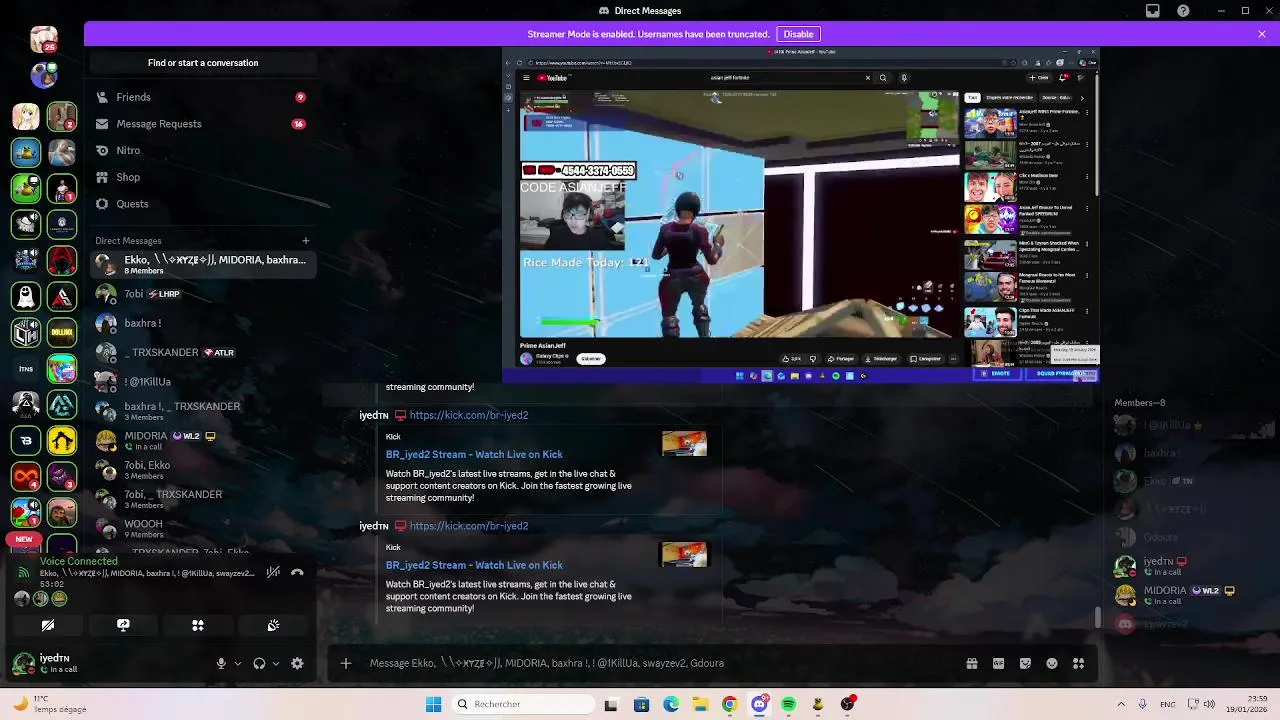This screenshot has height=720, width=1280.
Task: Go to Direct Messages home icon
Action: 43,40
